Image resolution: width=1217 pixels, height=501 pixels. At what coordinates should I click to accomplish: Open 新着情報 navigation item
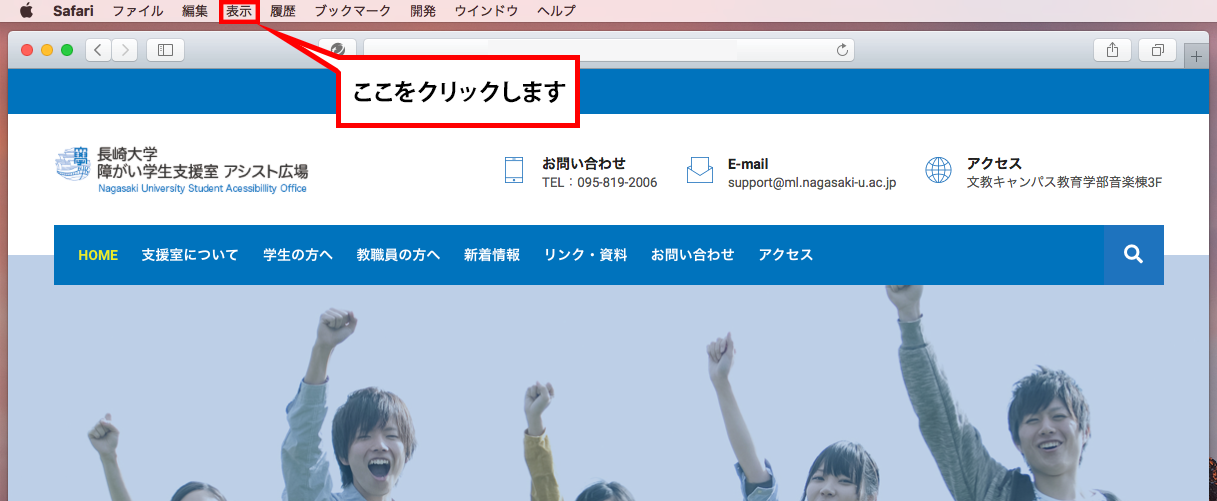(492, 255)
